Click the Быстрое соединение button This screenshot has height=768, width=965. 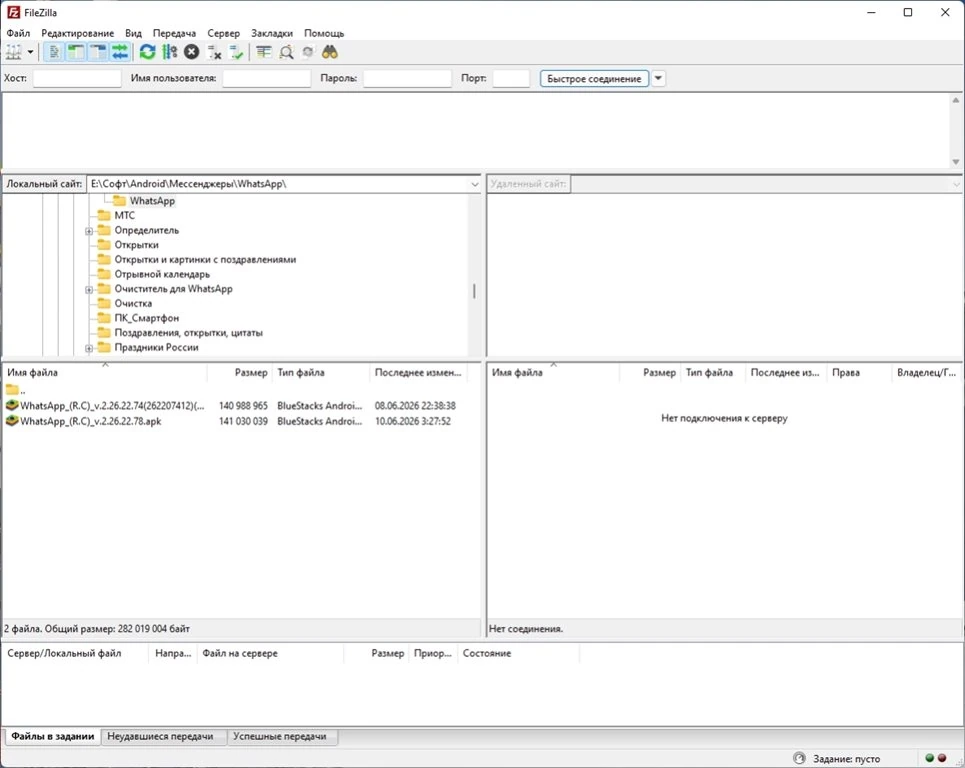[x=594, y=79]
